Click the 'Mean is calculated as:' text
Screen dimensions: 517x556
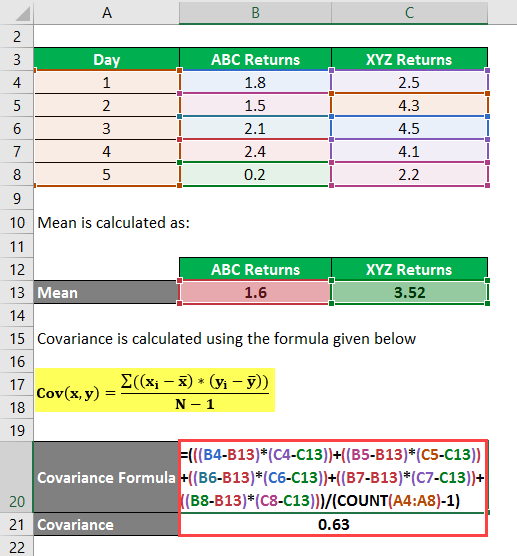tap(113, 223)
